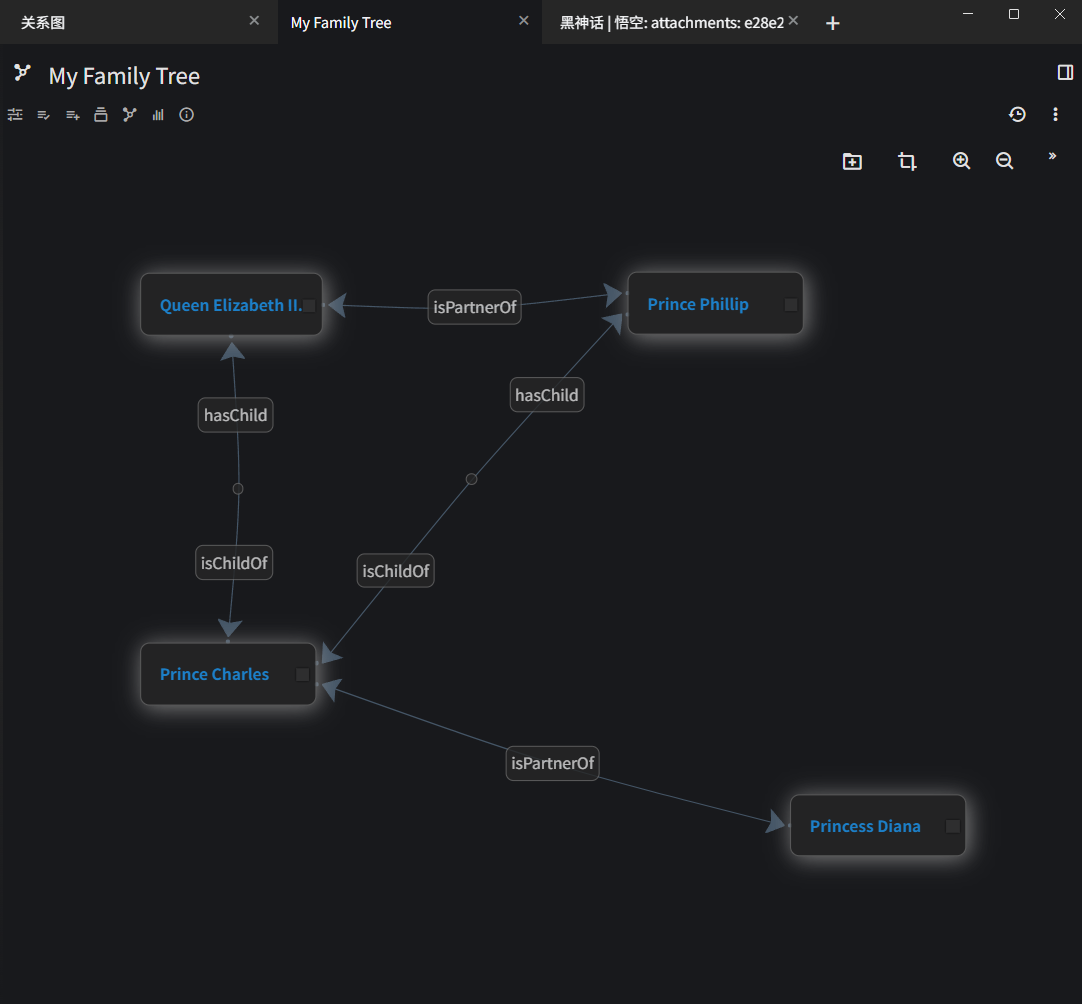
Task: Click the folder-plus icon above the graph
Action: tap(852, 161)
